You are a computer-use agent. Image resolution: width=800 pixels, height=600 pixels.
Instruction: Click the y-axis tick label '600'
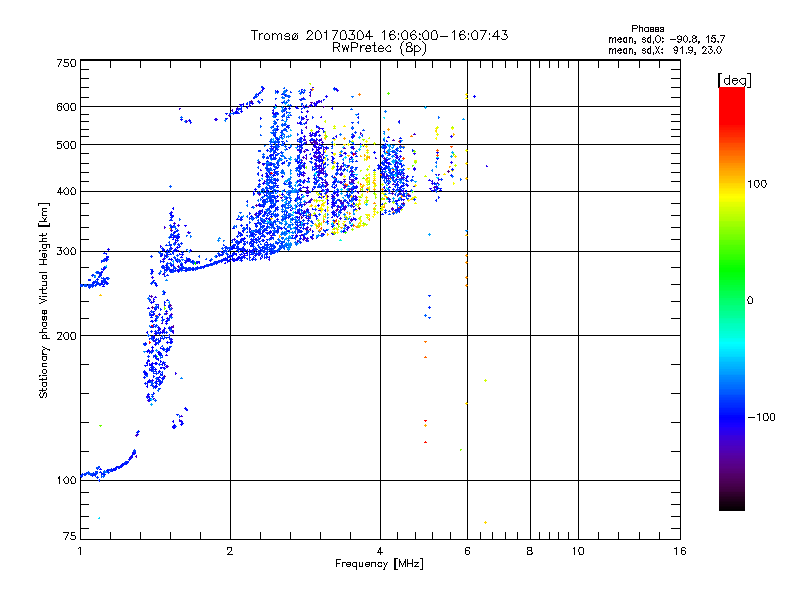pos(66,107)
